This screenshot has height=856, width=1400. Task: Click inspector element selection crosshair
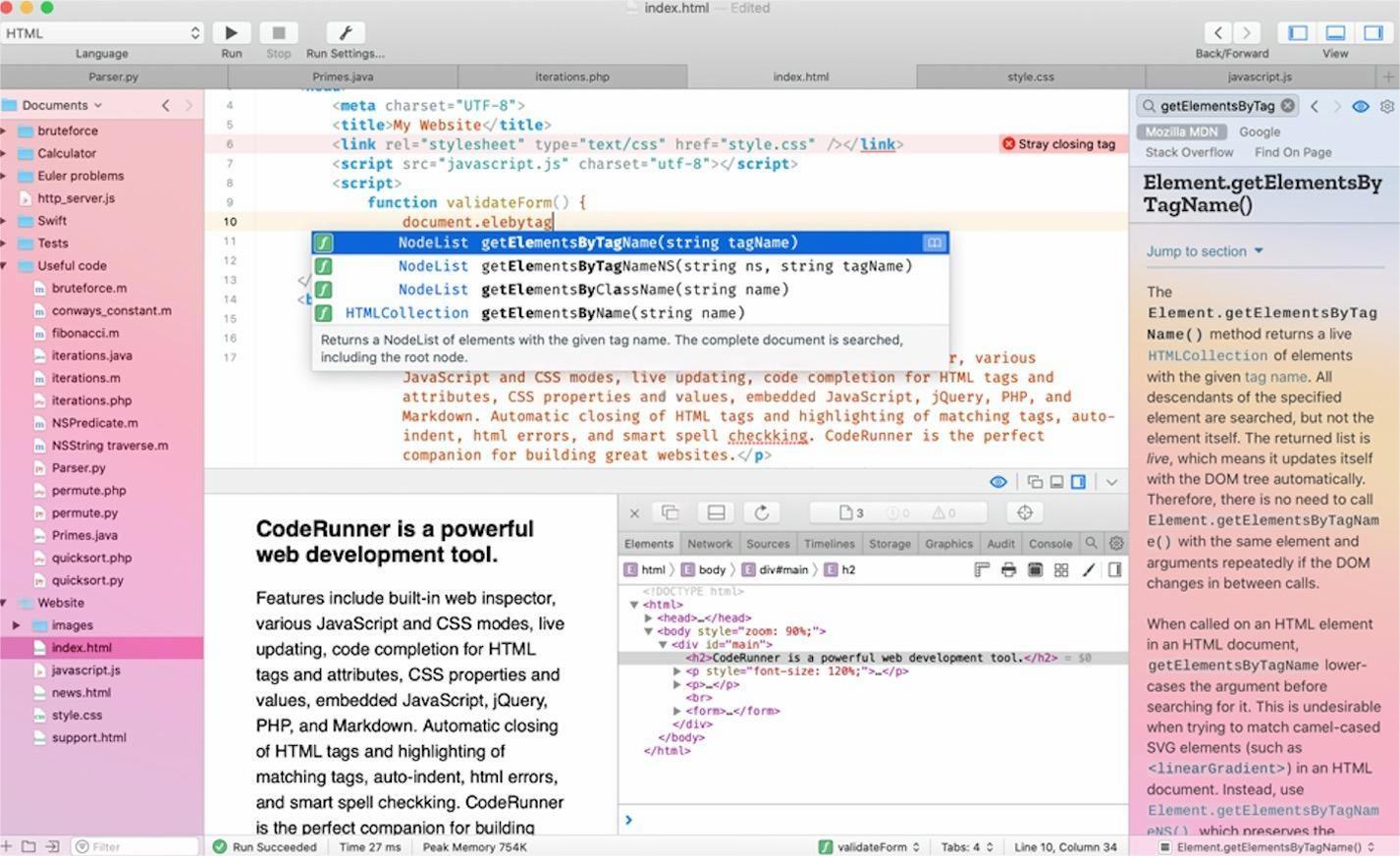pos(1025,512)
